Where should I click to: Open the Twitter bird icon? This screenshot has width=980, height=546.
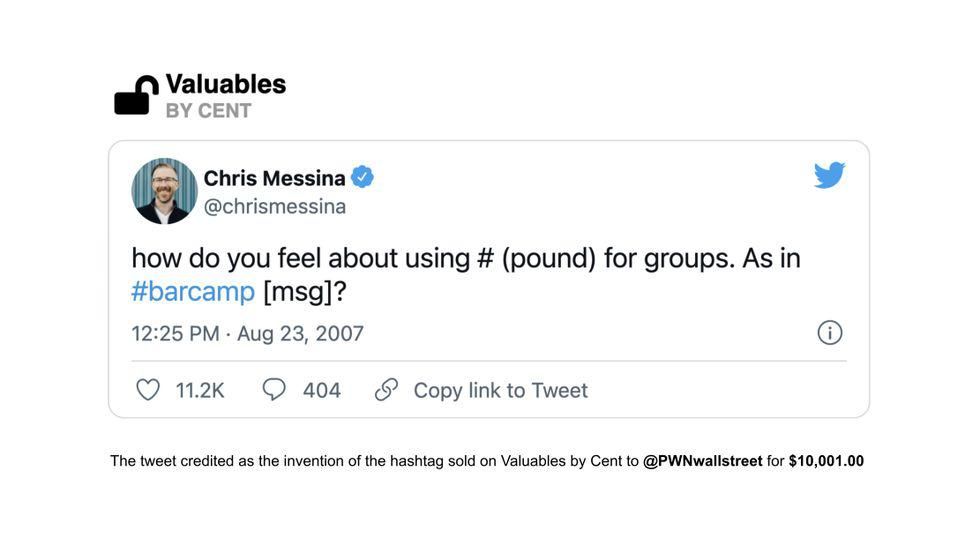829,175
